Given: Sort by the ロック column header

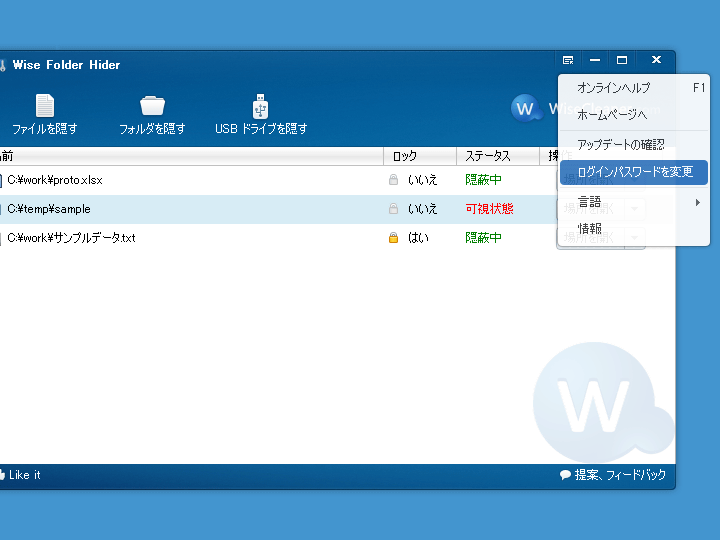Looking at the screenshot, I should click(420, 156).
